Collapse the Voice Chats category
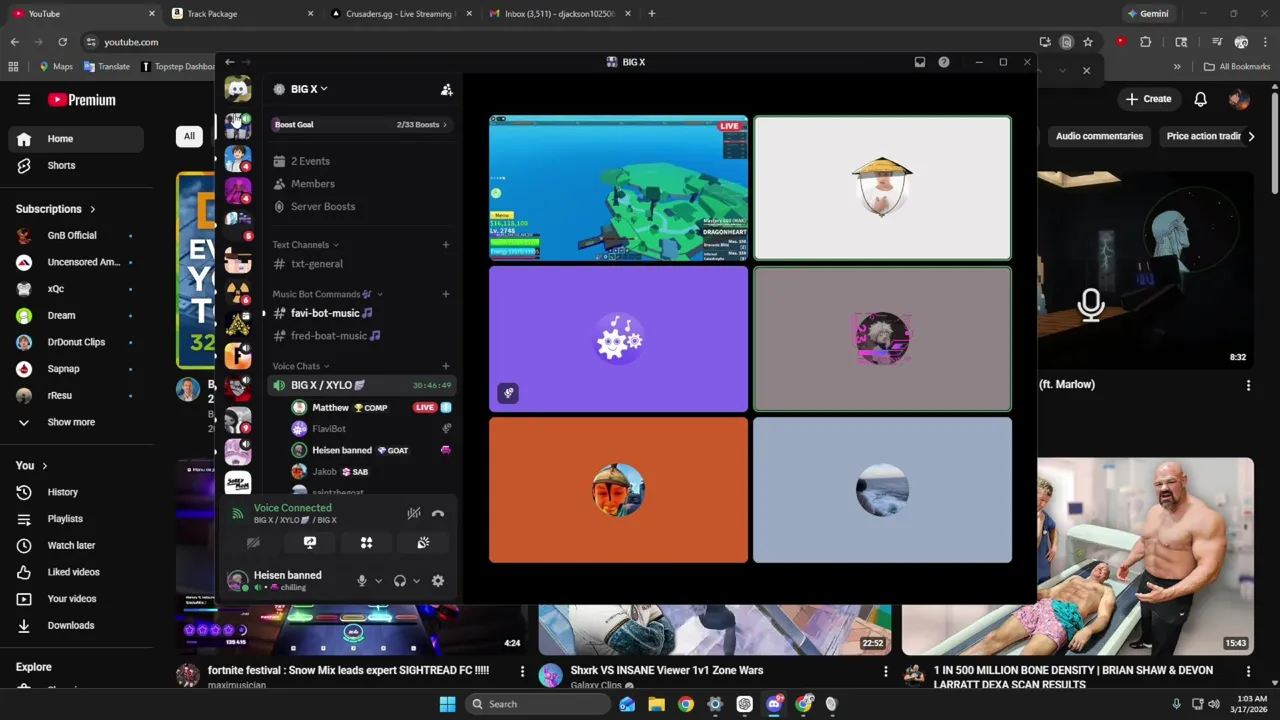 click(x=301, y=366)
